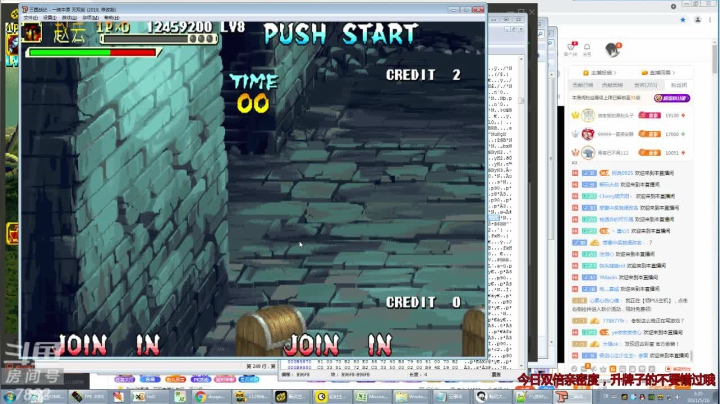The width and height of the screenshot is (720, 404).
Task: Click the first-ranked gold crown contributor avatar
Action: 588,115
